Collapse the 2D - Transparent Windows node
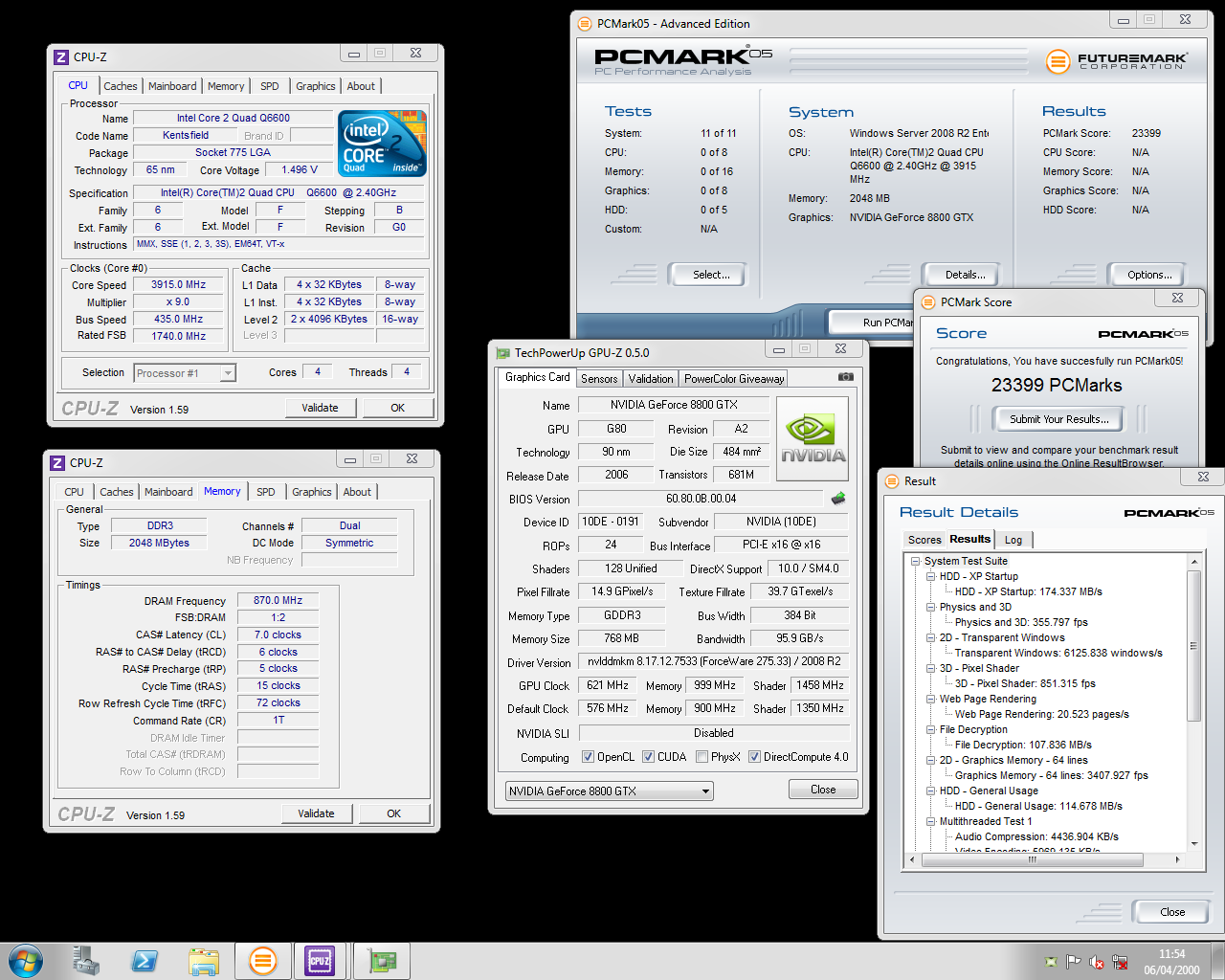The image size is (1225, 980). 931,638
